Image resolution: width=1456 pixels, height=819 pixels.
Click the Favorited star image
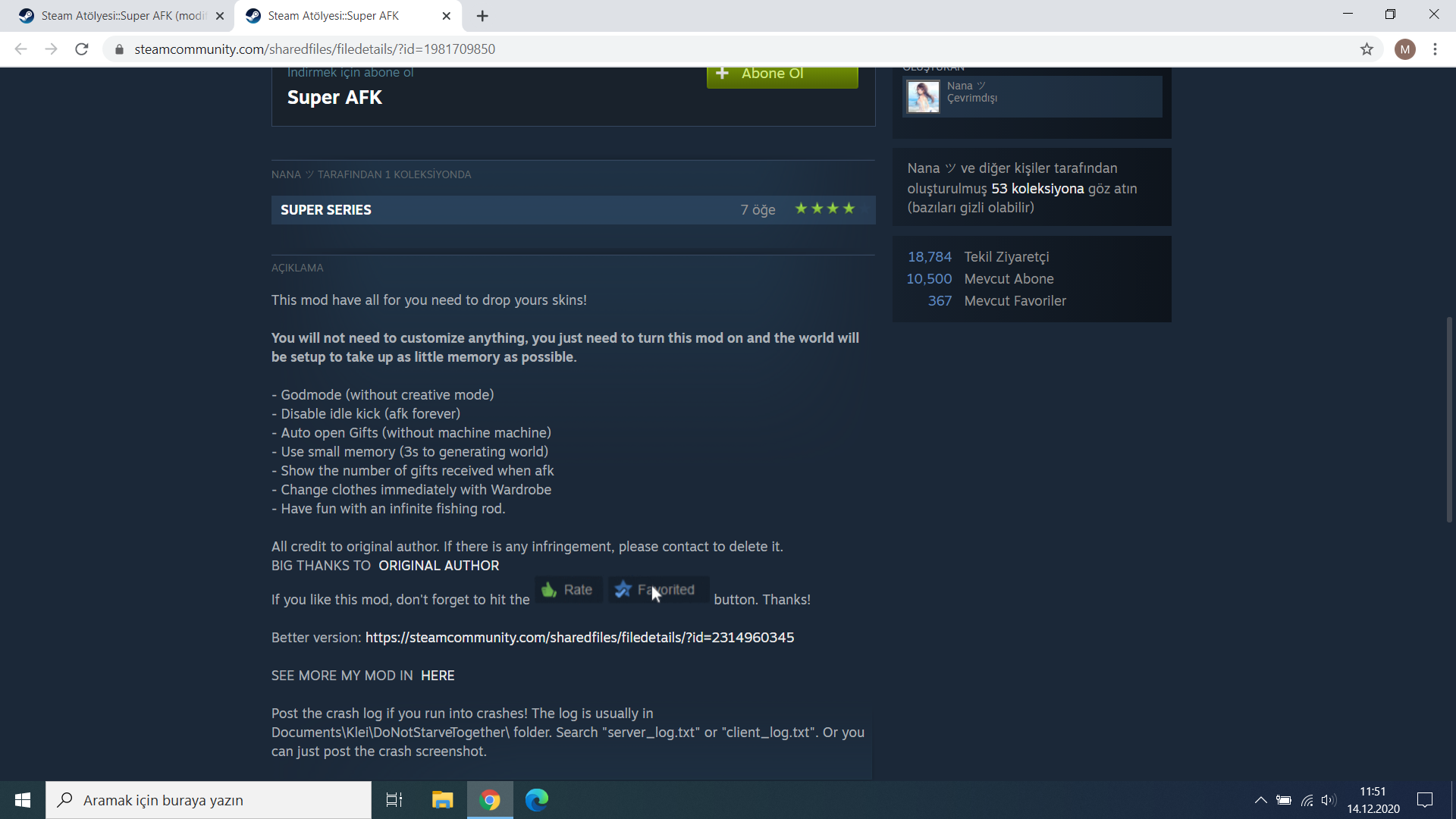[657, 590]
